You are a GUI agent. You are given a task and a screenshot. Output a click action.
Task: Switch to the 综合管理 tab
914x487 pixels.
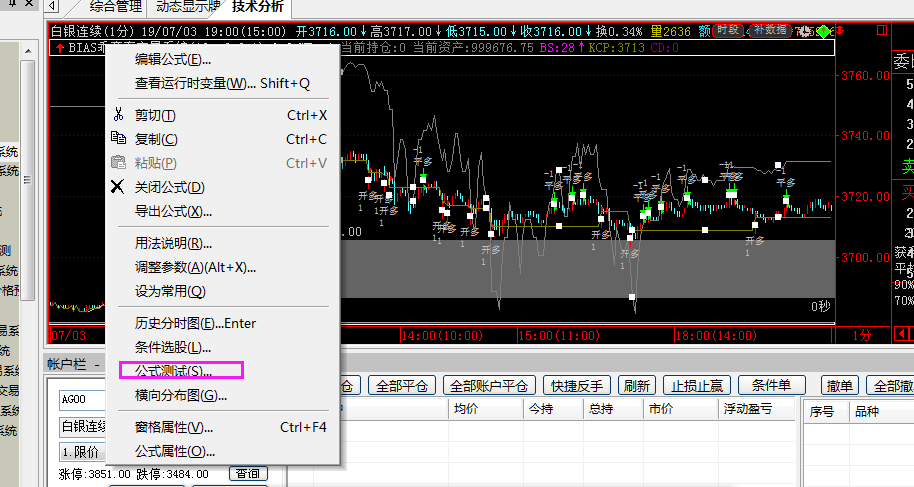(115, 7)
